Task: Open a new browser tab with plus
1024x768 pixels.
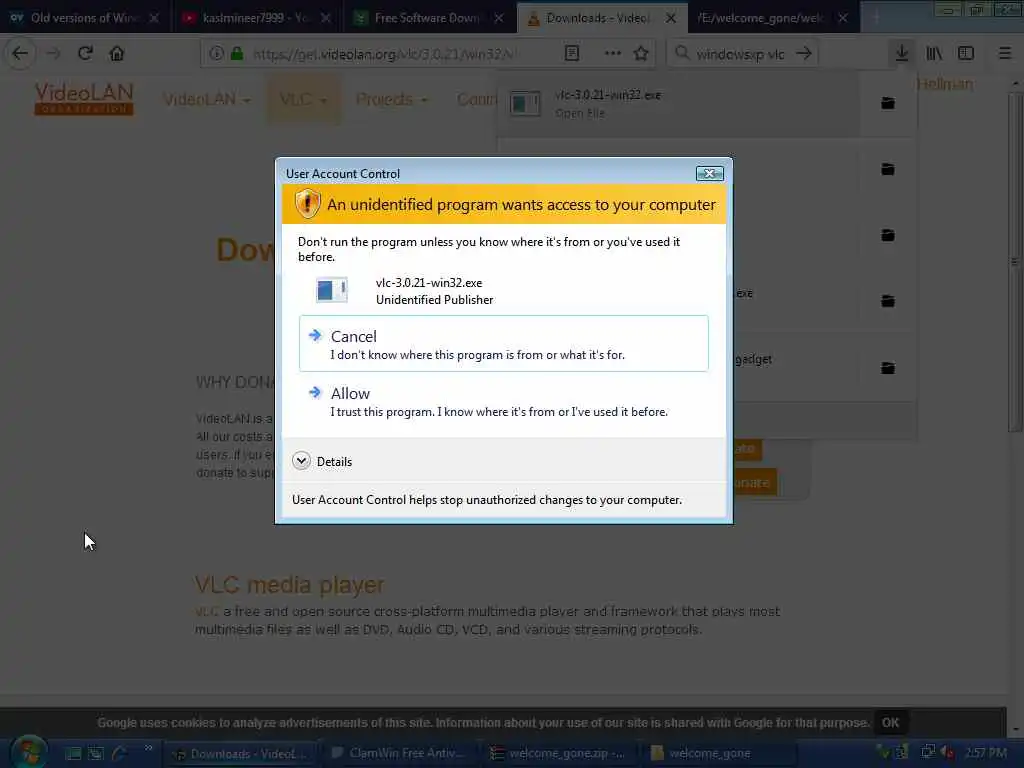Action: [876, 18]
